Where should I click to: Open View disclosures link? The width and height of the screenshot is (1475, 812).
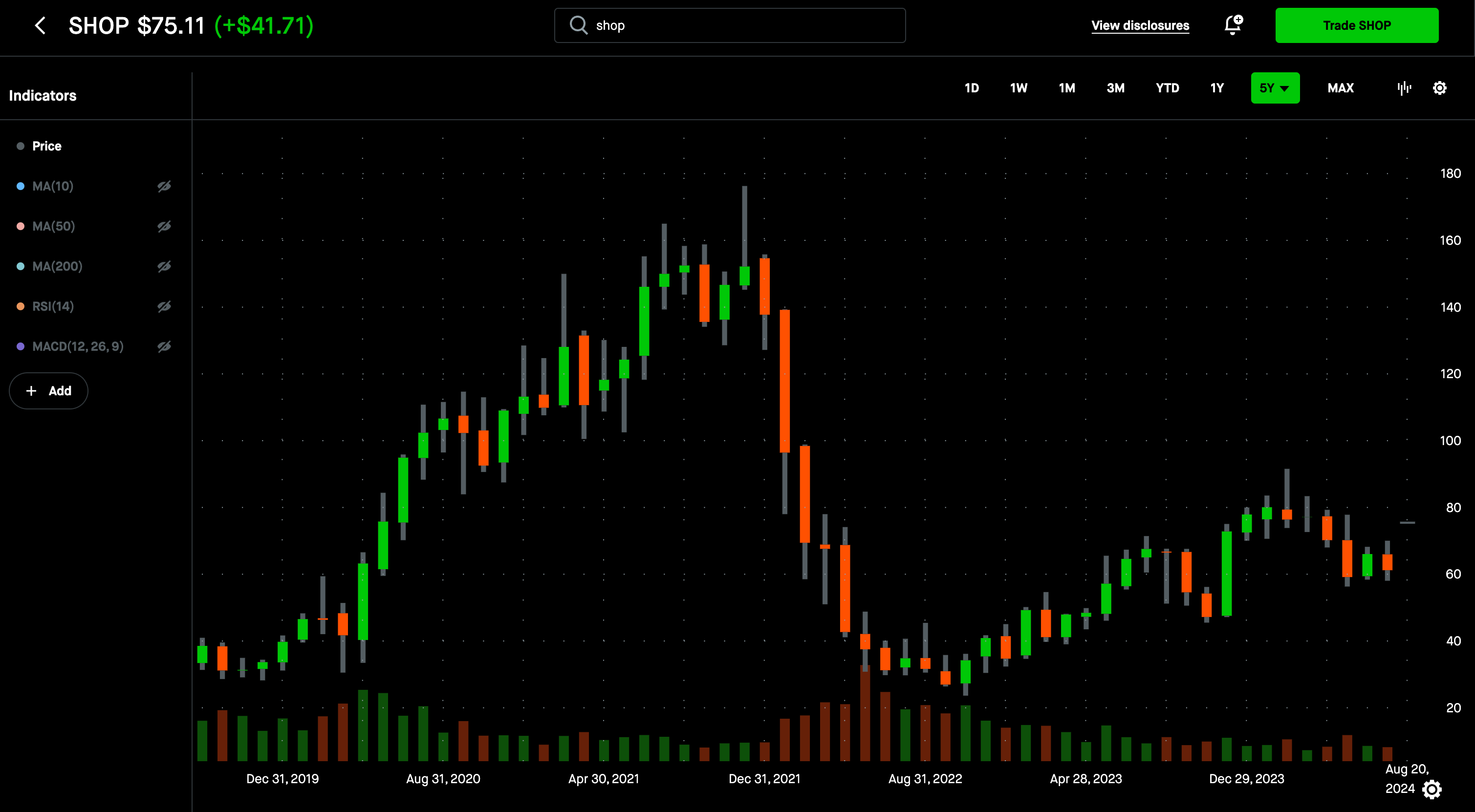pyautogui.click(x=1140, y=25)
